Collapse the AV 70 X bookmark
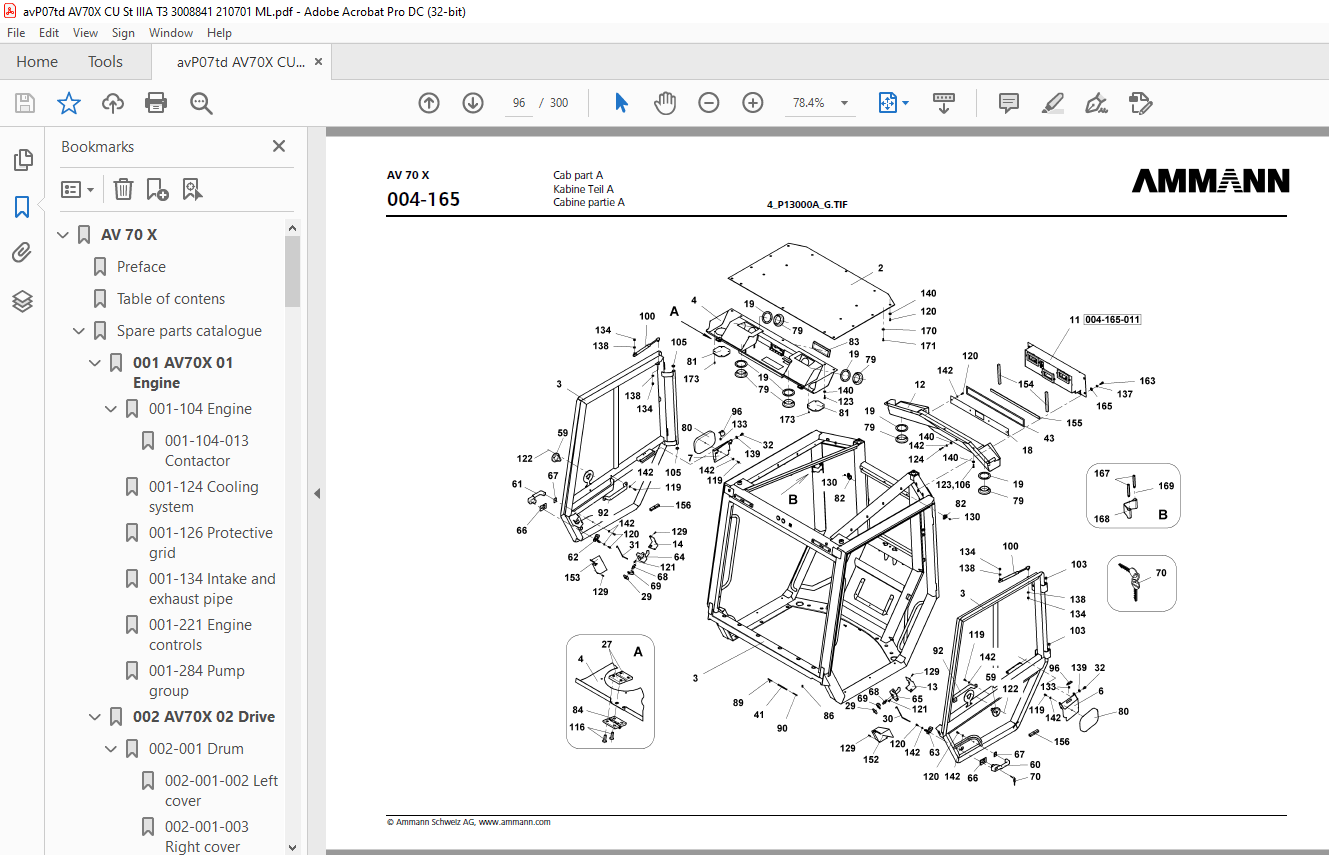This screenshot has height=855, width=1329. click(x=64, y=235)
